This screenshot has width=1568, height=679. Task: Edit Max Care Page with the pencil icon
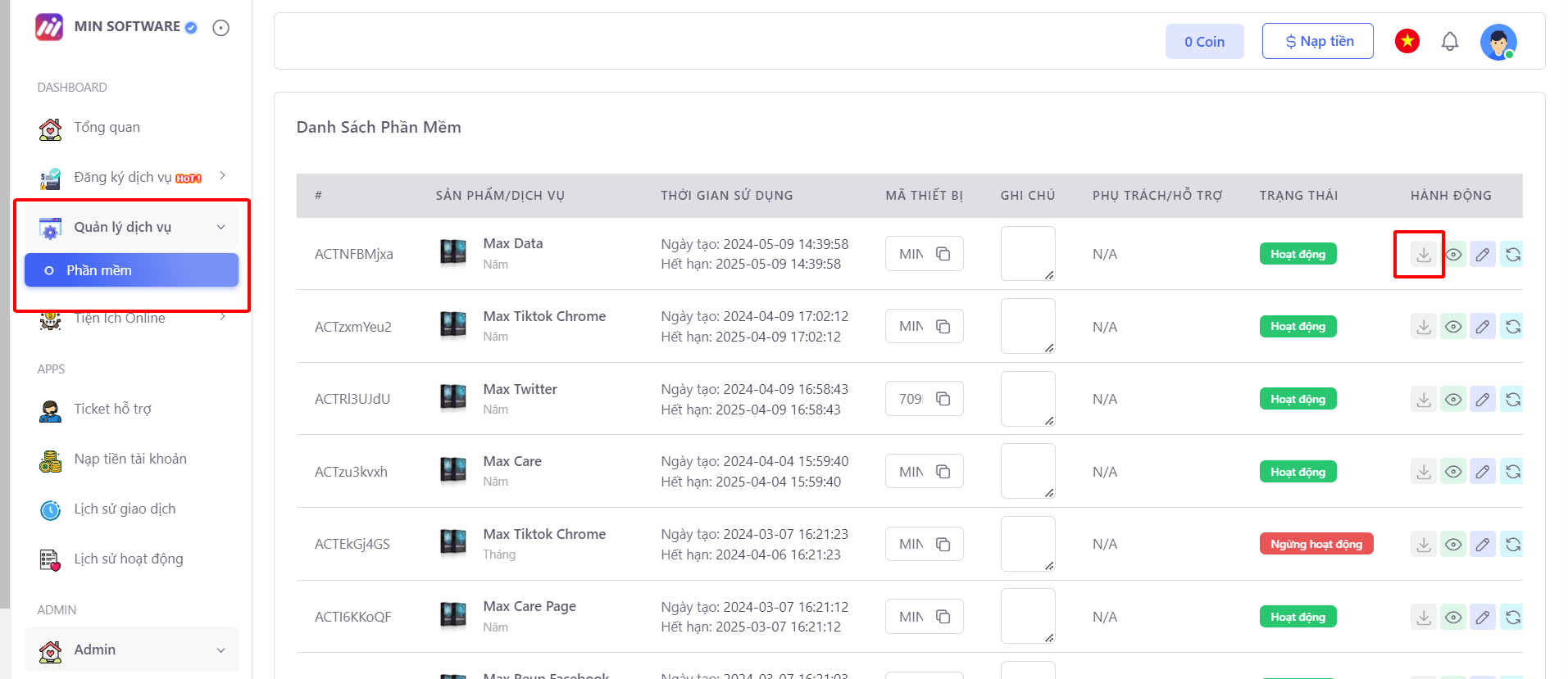1483,617
